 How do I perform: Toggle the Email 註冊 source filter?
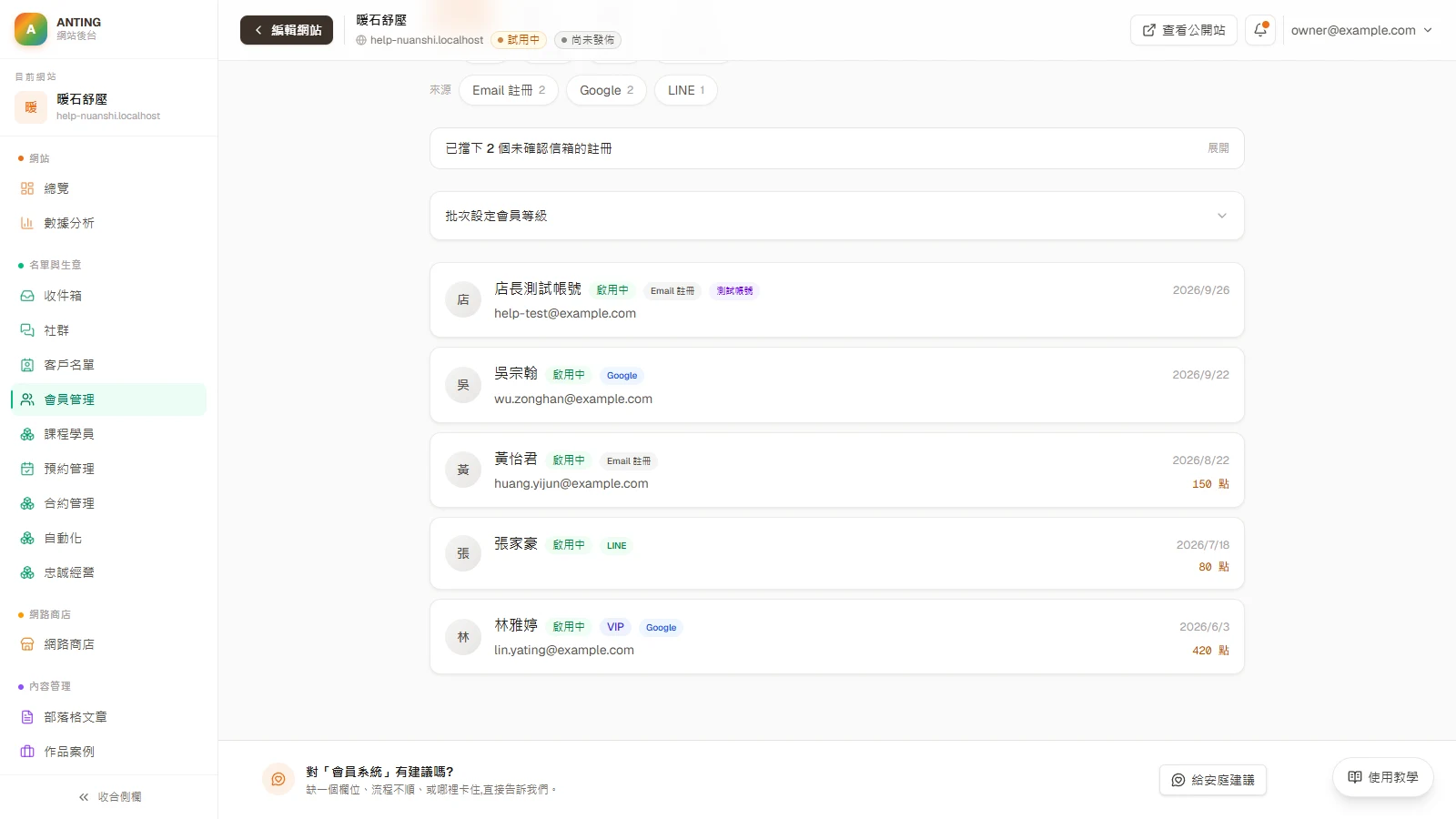[509, 90]
